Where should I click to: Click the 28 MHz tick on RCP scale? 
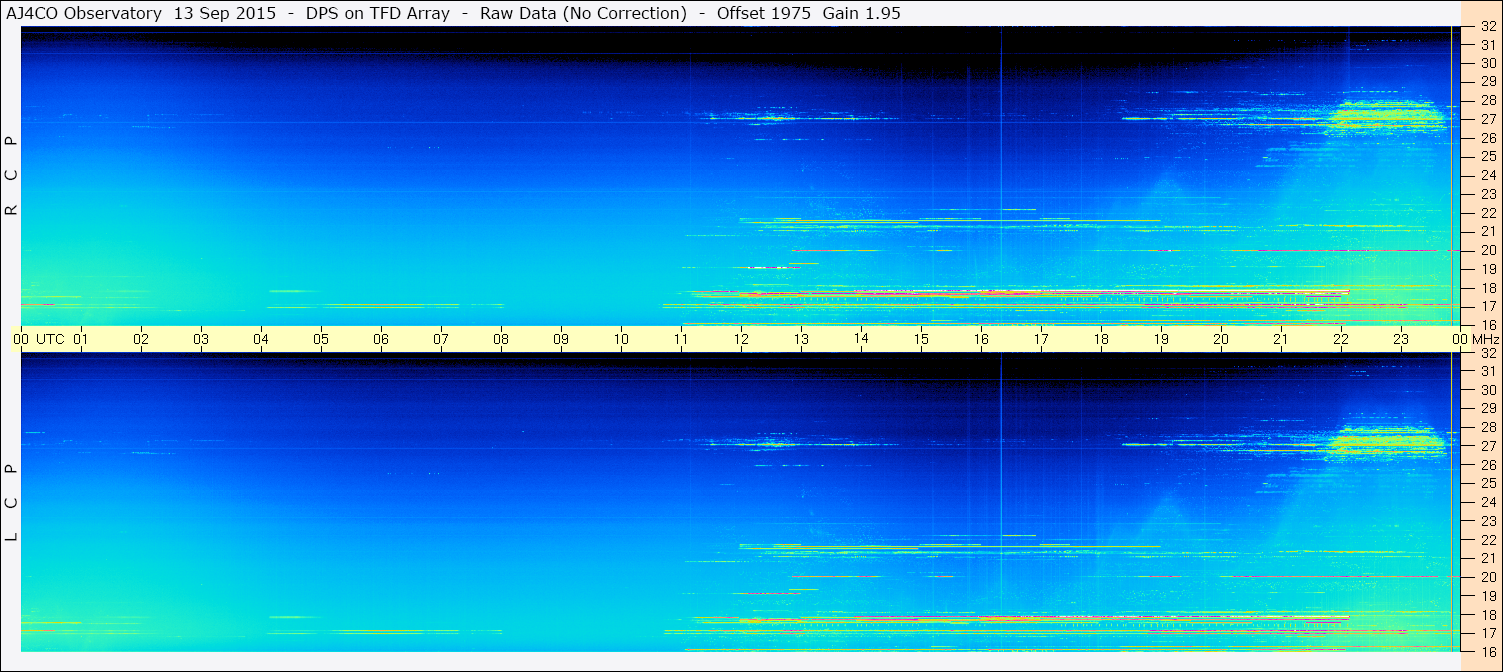pos(1488,100)
